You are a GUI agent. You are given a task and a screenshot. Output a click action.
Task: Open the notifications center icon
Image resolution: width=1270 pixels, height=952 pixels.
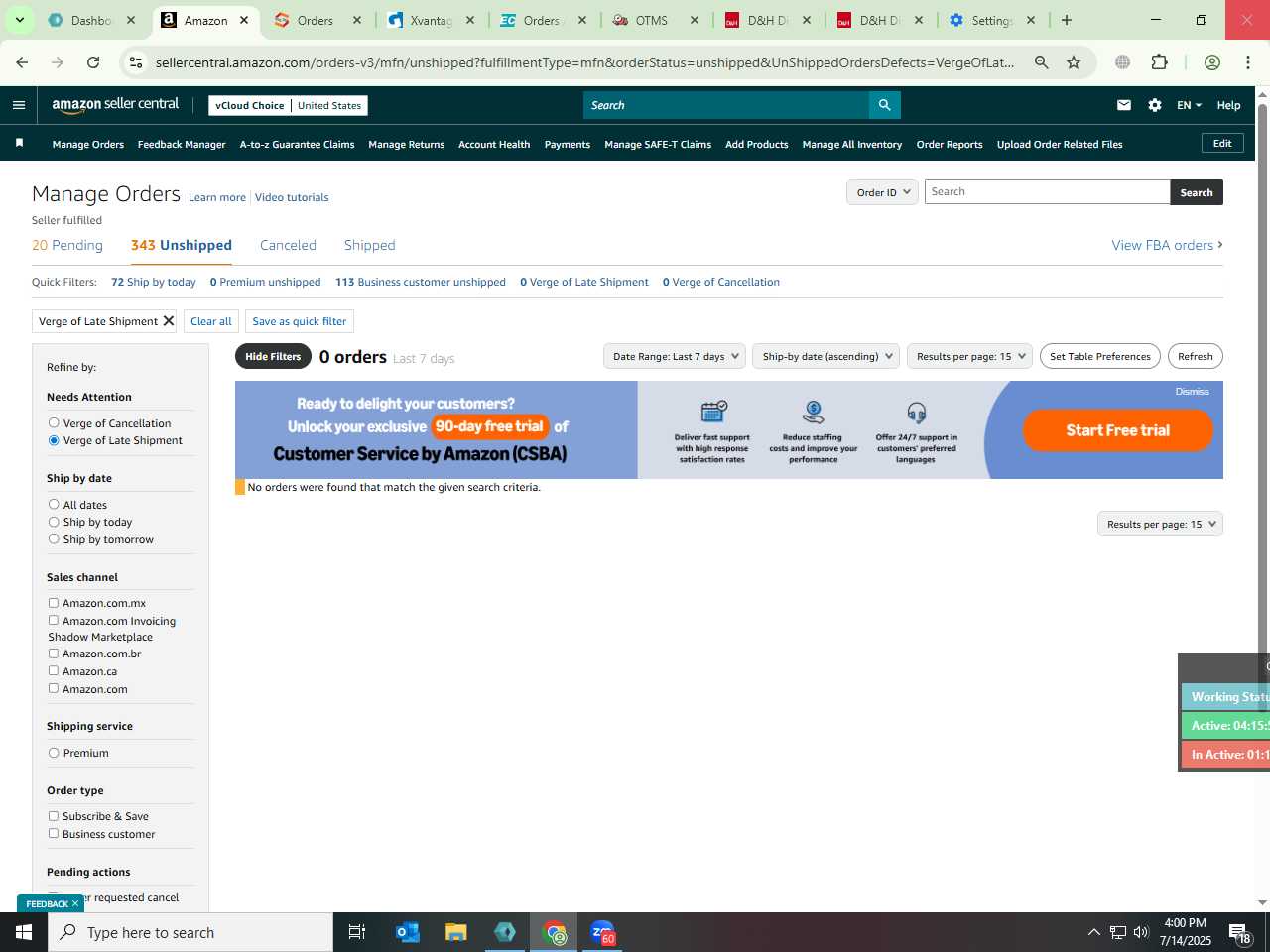[1240, 932]
